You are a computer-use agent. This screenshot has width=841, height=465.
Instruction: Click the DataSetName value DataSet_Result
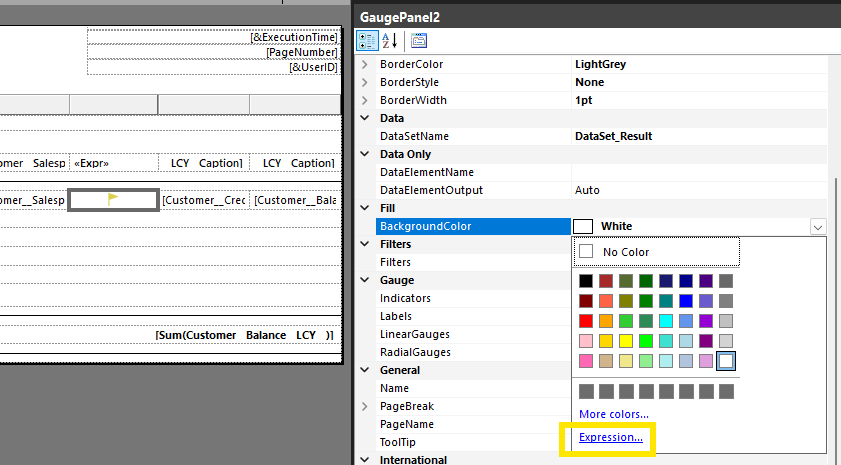(614, 136)
